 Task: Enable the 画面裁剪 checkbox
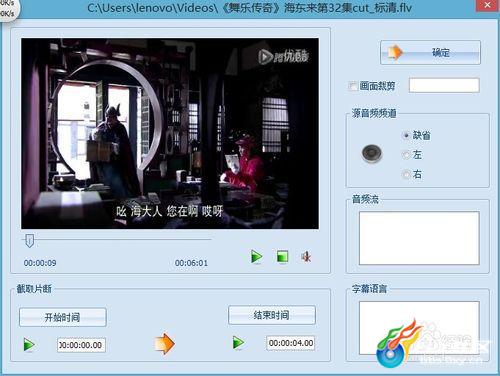coord(352,86)
